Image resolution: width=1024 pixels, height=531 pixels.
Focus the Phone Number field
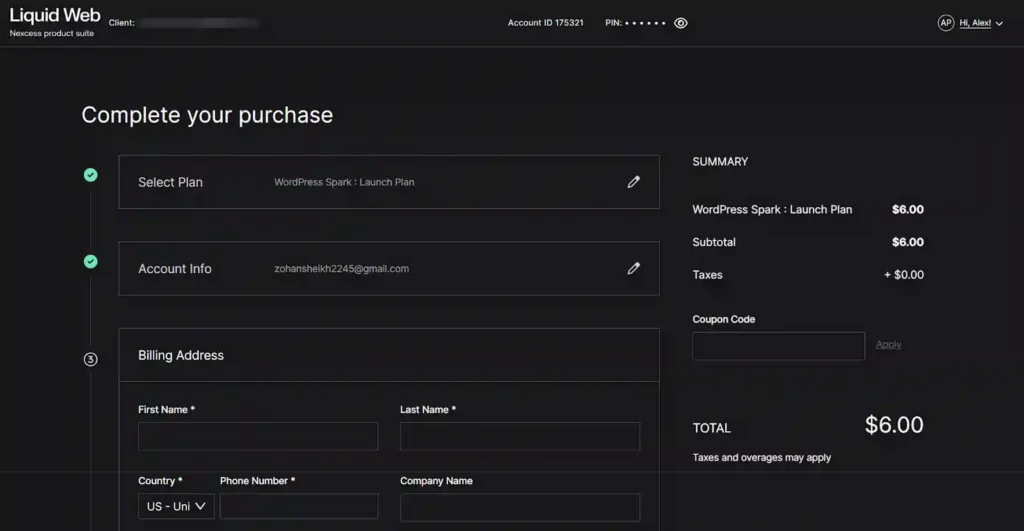(299, 506)
